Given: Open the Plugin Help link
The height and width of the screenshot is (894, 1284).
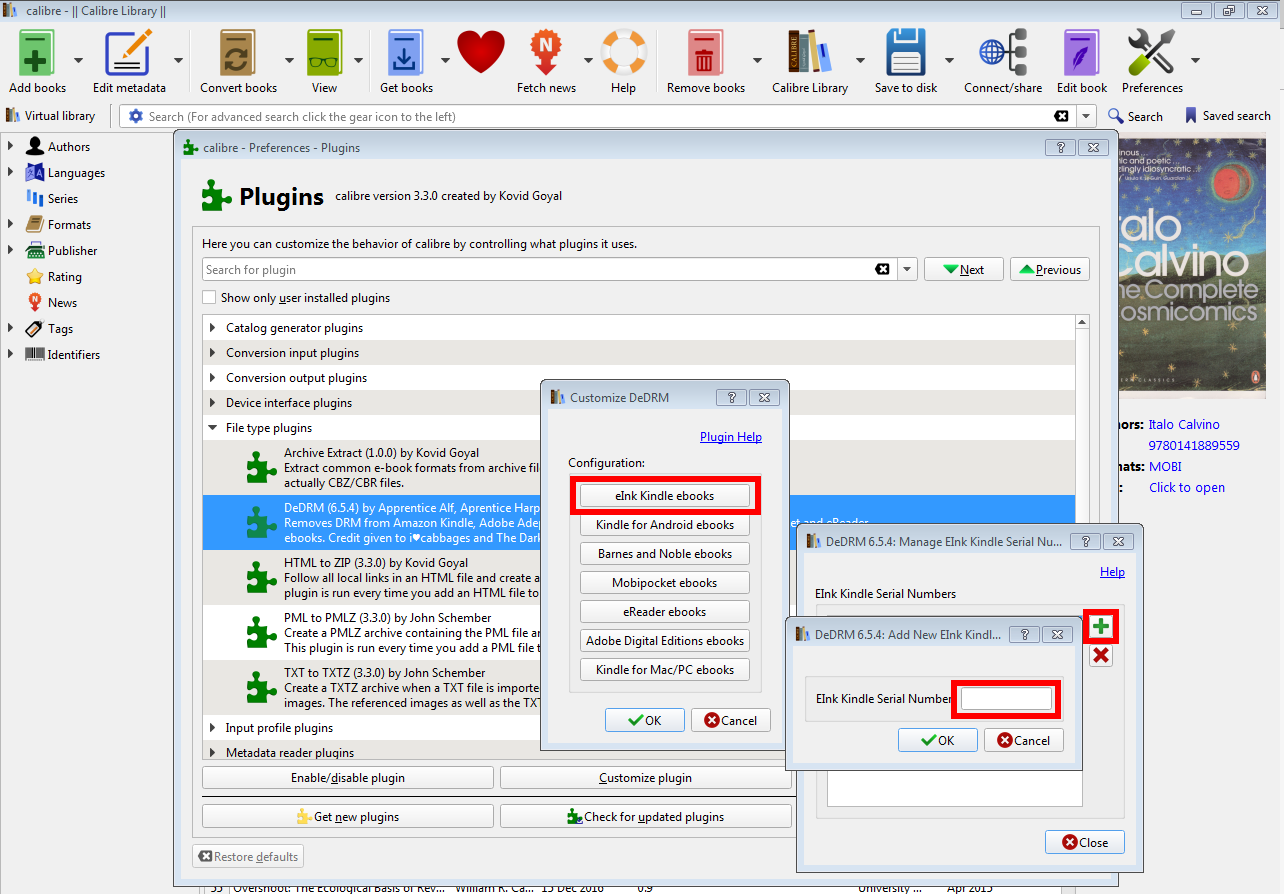Looking at the screenshot, I should [730, 437].
